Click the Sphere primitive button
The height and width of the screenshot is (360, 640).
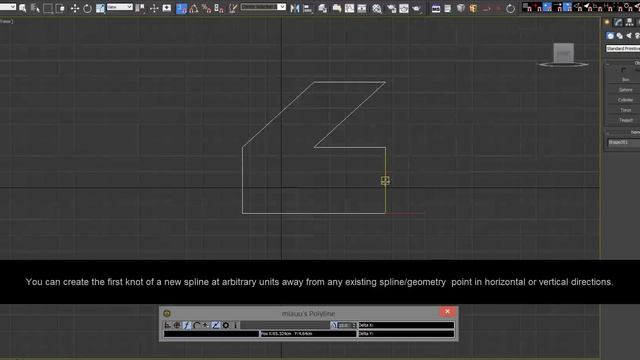point(625,90)
